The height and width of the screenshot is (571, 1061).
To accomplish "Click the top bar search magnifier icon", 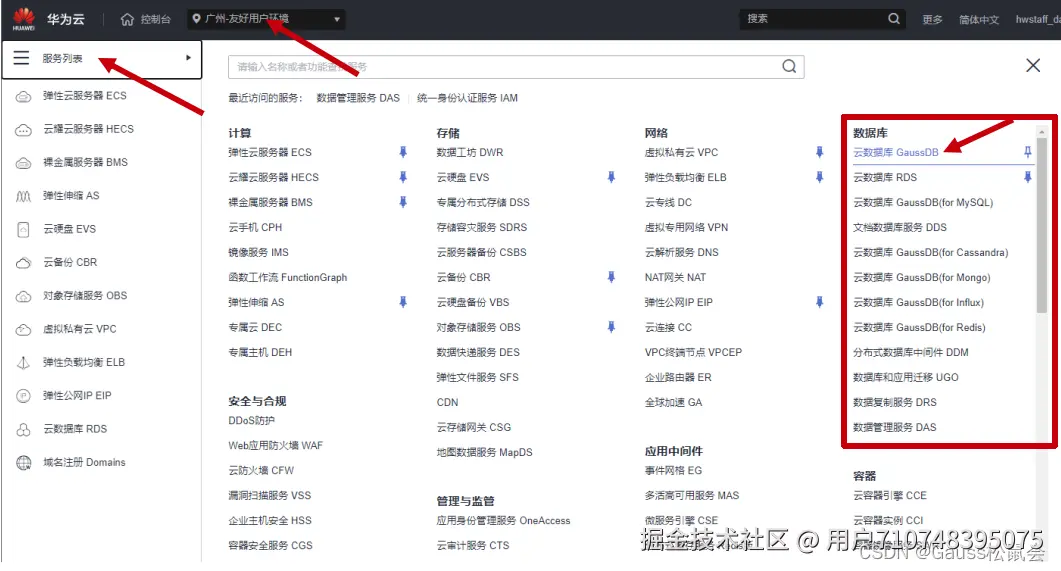I will coord(894,19).
